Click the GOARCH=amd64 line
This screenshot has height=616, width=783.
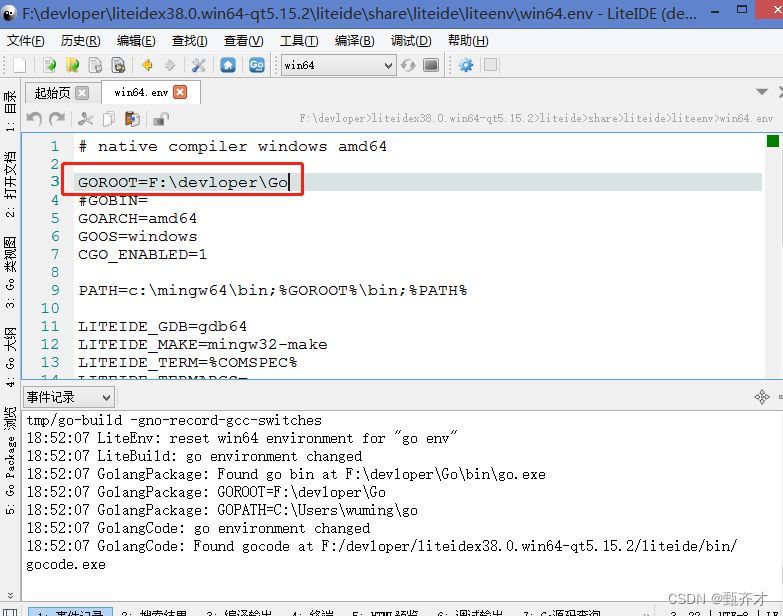[x=137, y=219]
